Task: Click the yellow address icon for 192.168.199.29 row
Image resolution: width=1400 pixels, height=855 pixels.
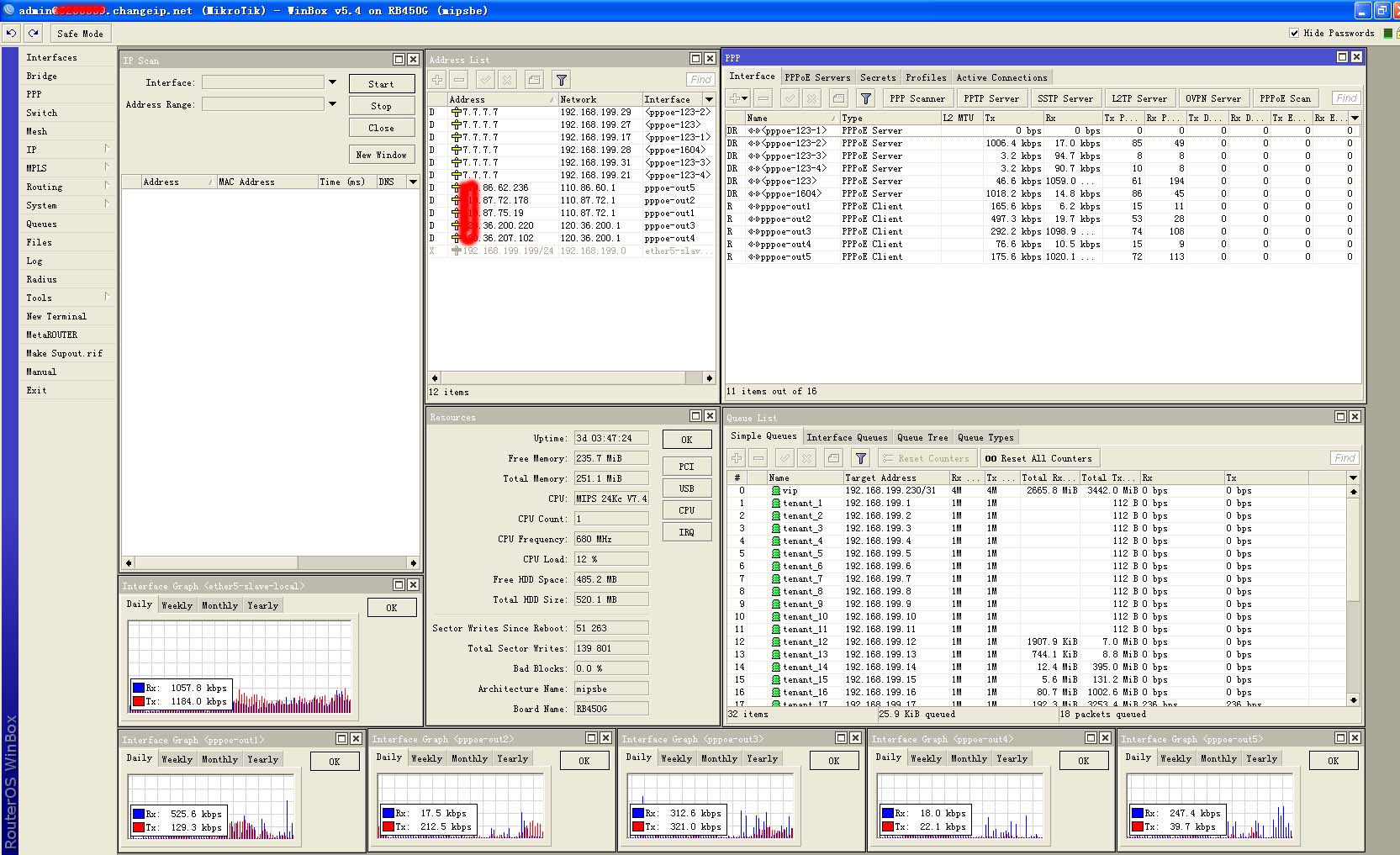Action: tap(456, 112)
